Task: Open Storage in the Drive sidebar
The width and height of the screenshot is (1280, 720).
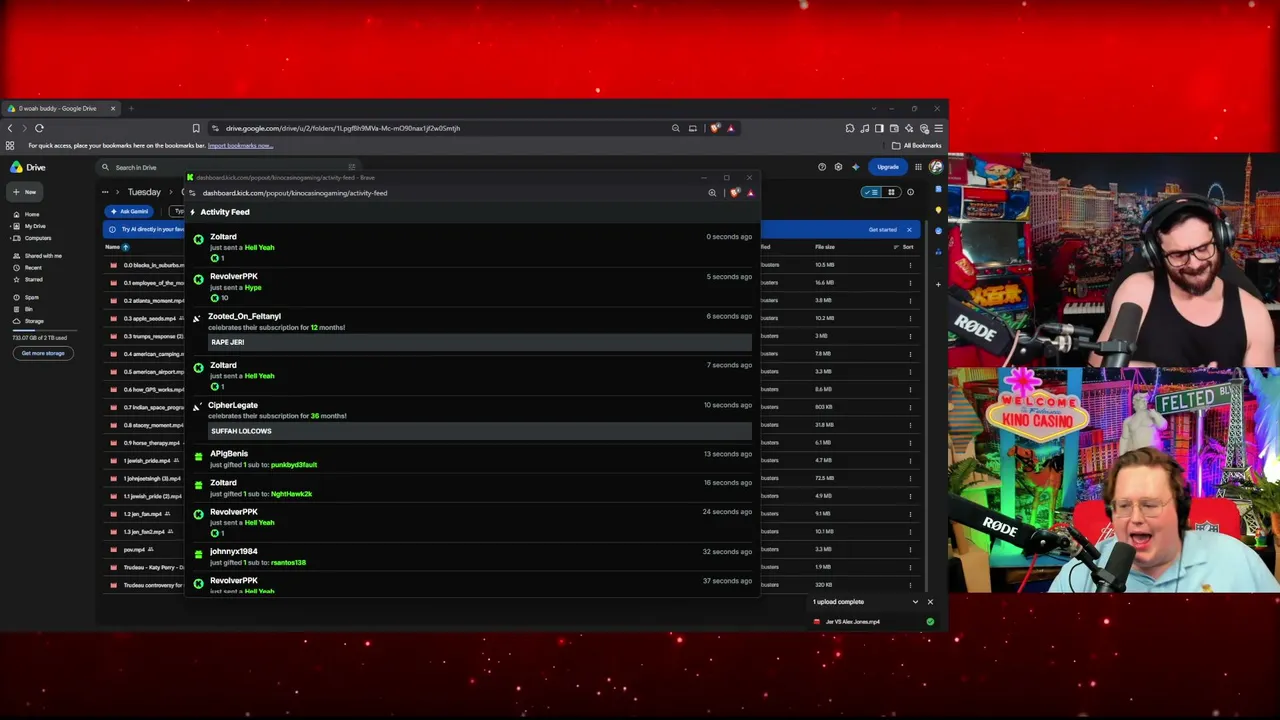Action: [29, 321]
